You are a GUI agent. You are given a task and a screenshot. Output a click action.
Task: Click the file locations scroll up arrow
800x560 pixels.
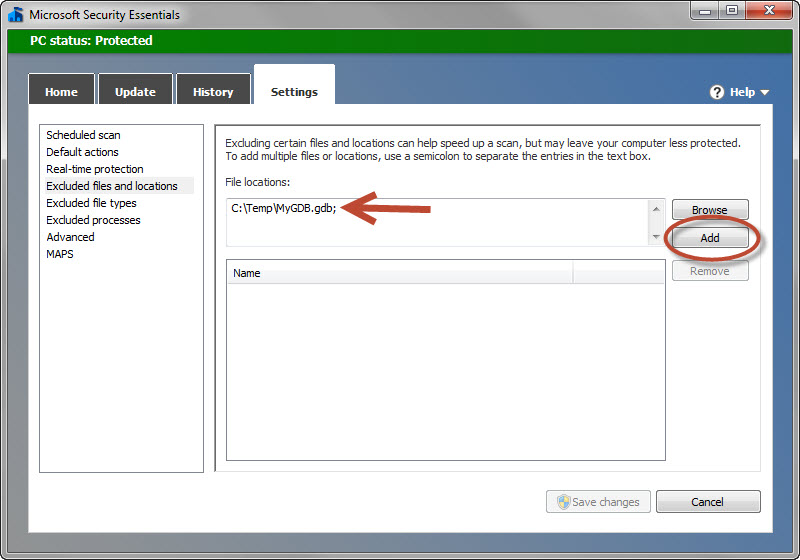pyautogui.click(x=656, y=209)
